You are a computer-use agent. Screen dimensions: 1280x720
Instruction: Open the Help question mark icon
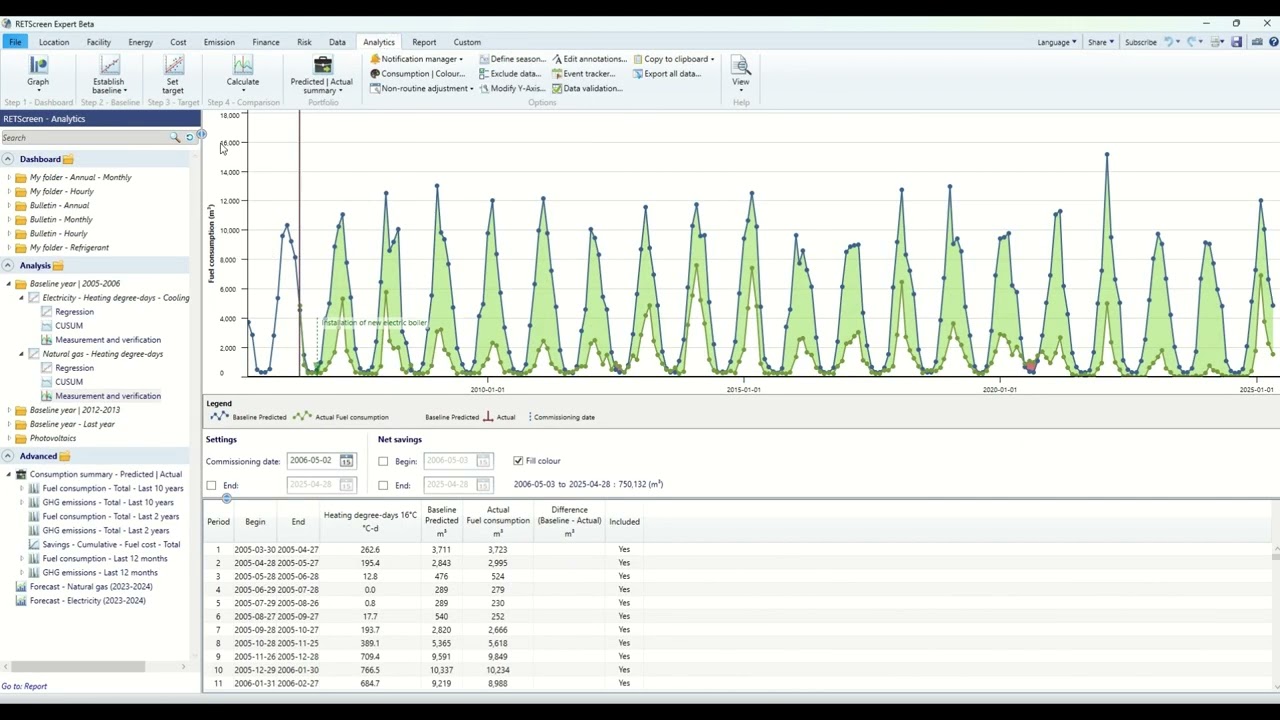[1274, 42]
